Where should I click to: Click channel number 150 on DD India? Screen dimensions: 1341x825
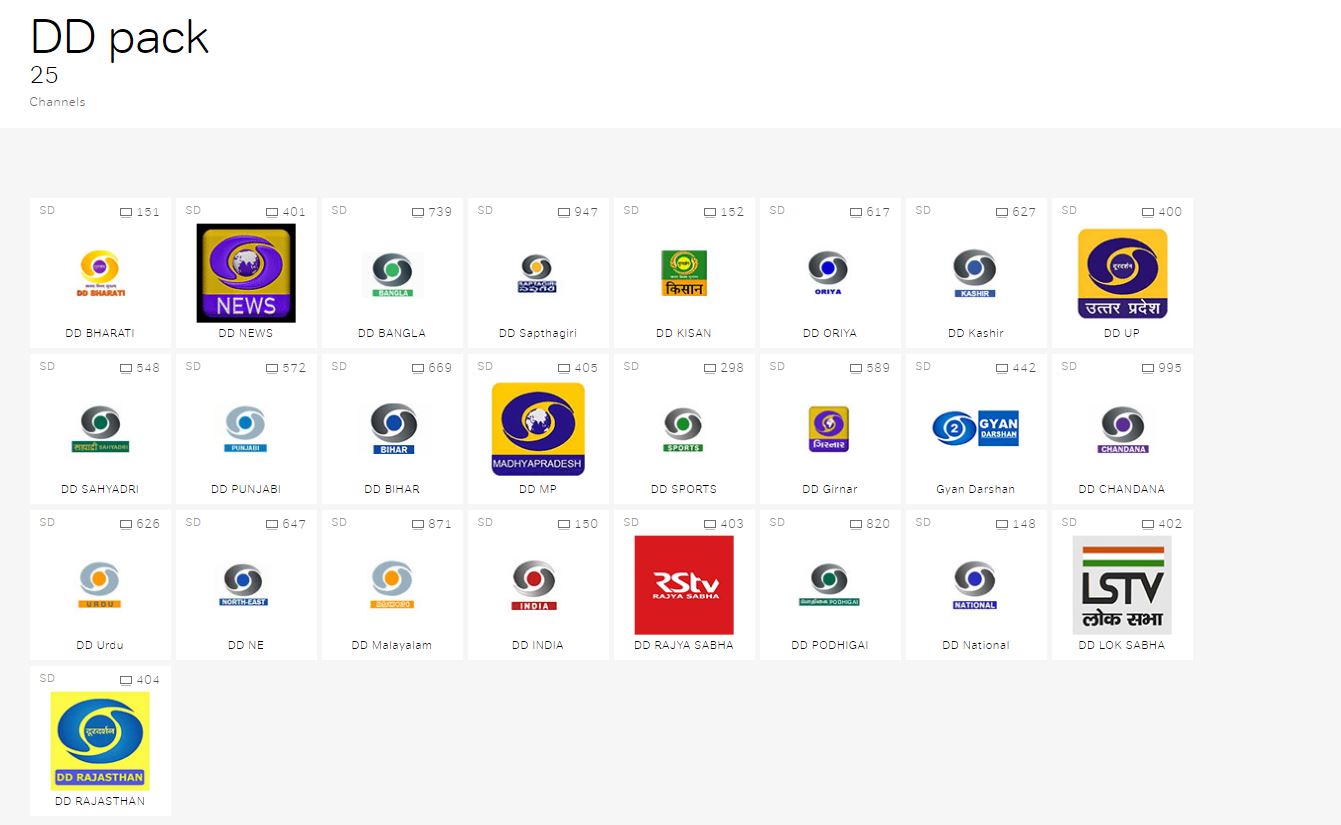click(585, 524)
